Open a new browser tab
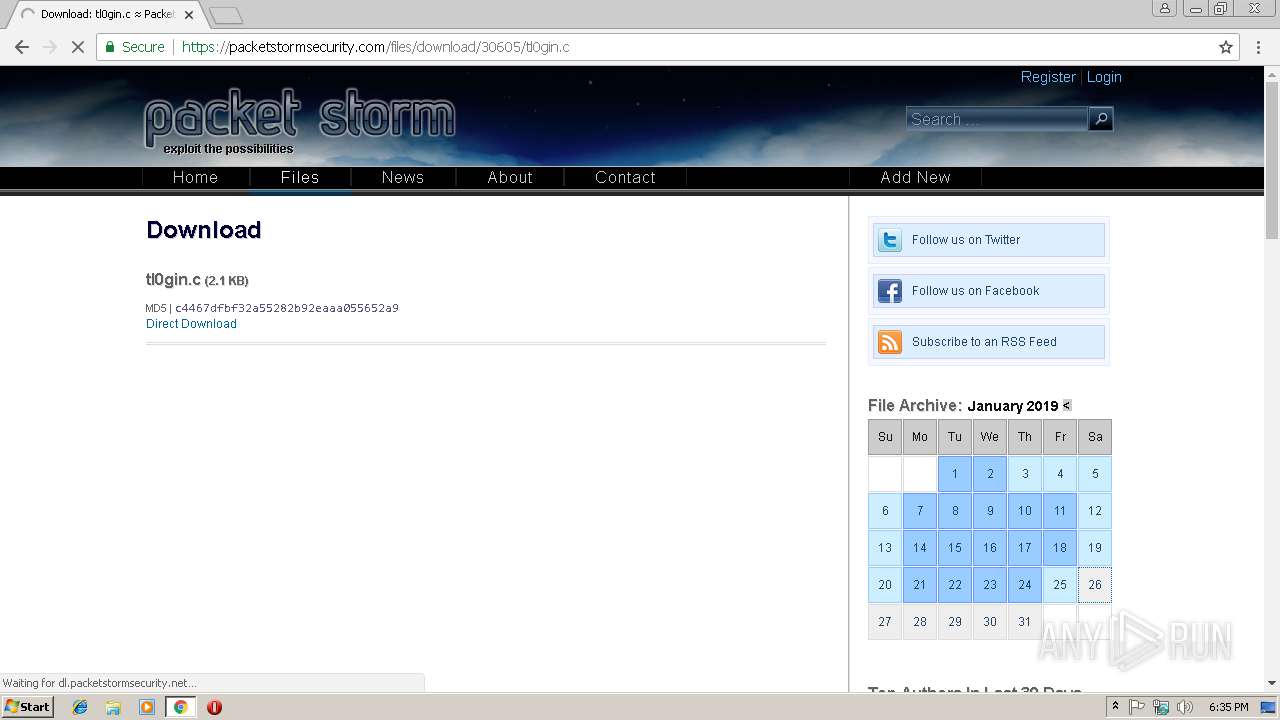 226,15
